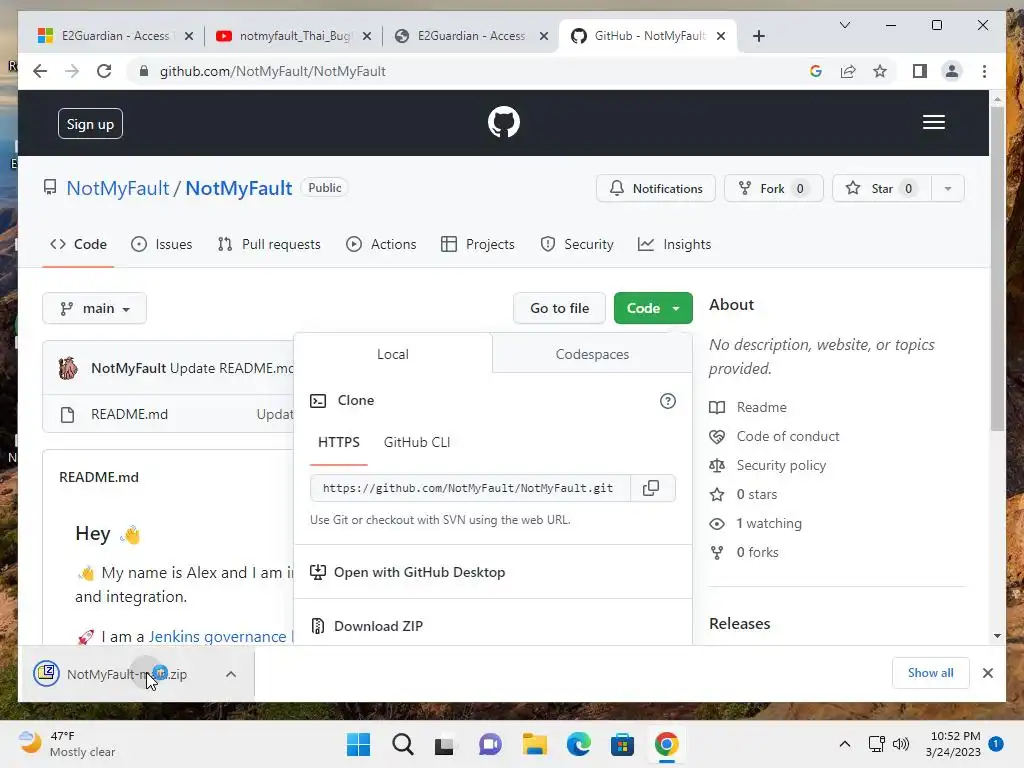The image size is (1024, 768).
Task: Collapse the green Code dropdown
Action: click(653, 308)
